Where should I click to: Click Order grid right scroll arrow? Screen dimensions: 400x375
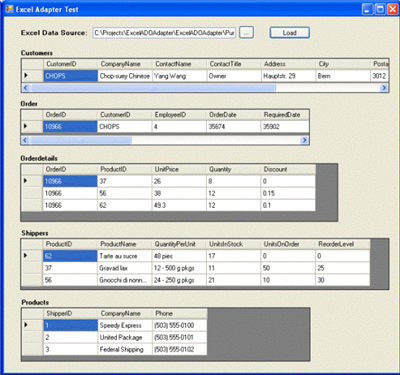tap(304, 140)
